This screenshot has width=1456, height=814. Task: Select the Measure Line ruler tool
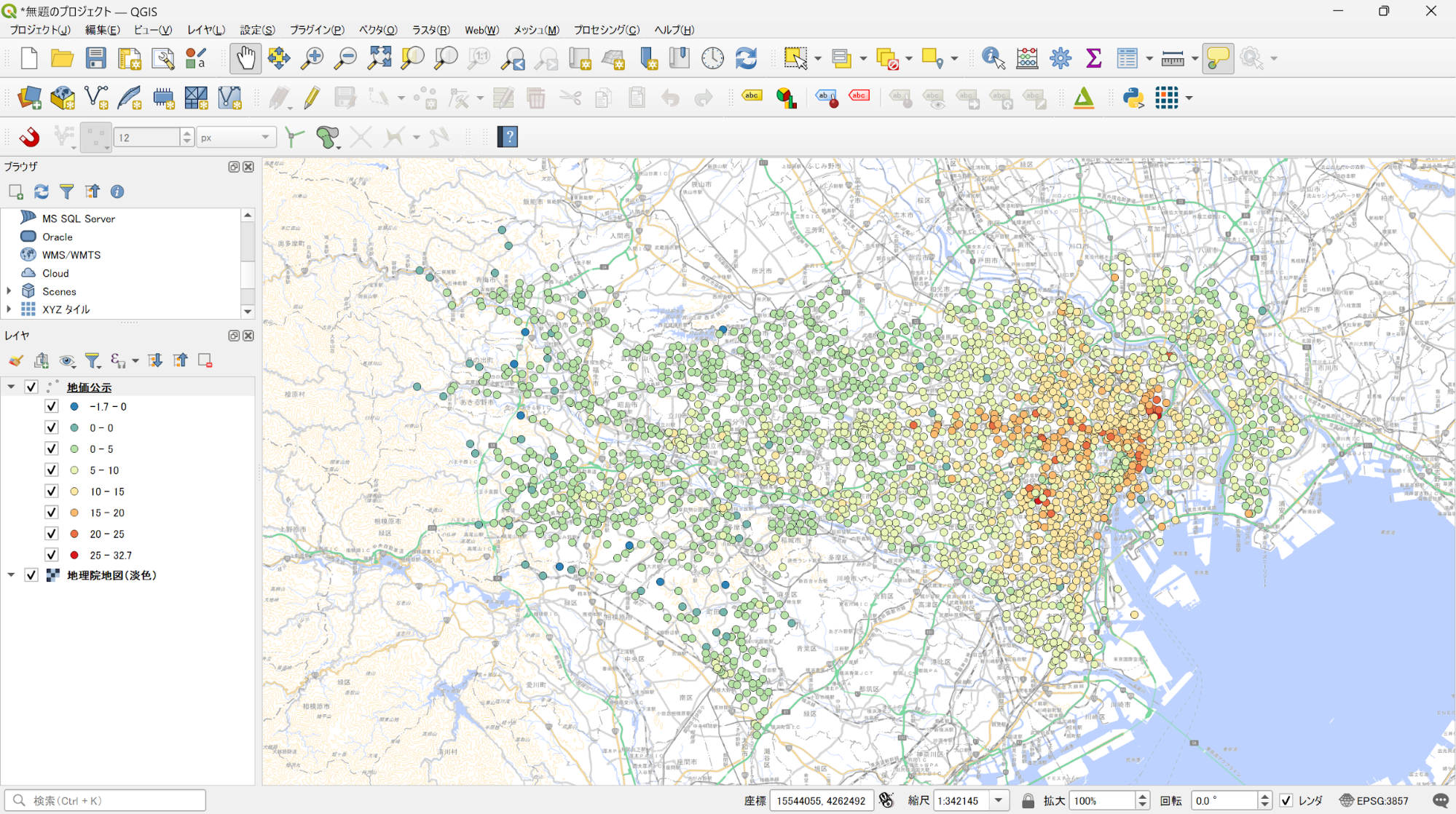coord(1172,58)
